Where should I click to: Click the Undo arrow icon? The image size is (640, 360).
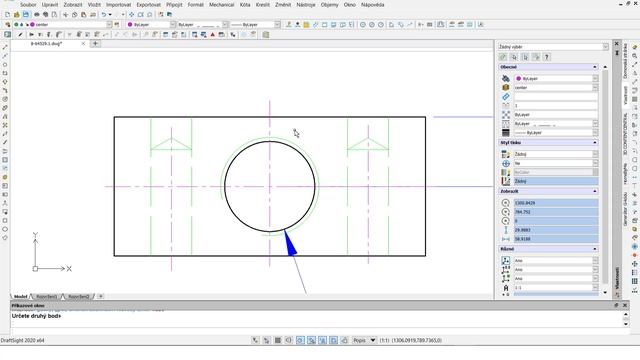click(104, 15)
